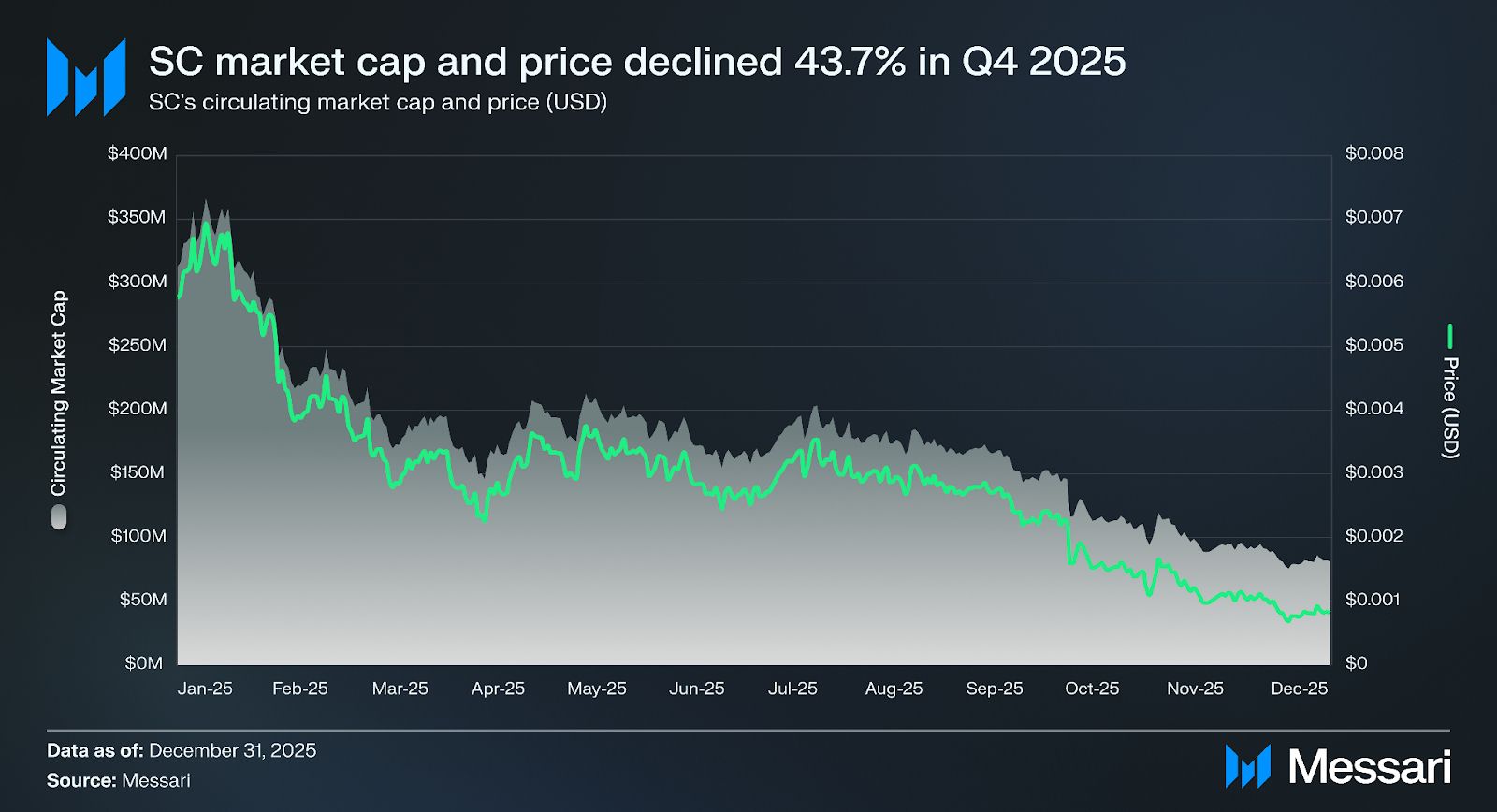Click the Source: Messari text
This screenshot has height=812, width=1497.
(x=119, y=780)
